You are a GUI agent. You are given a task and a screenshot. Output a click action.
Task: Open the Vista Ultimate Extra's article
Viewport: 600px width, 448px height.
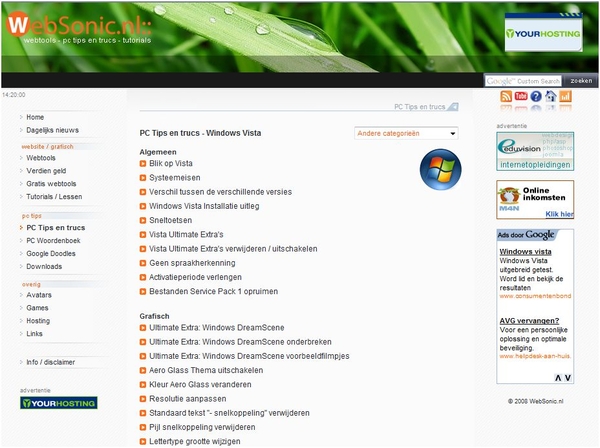186,235
